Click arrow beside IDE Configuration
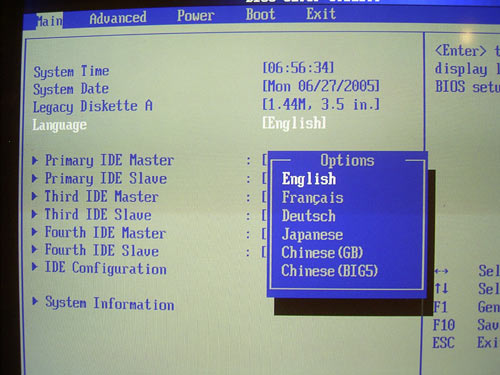 pyautogui.click(x=35, y=267)
